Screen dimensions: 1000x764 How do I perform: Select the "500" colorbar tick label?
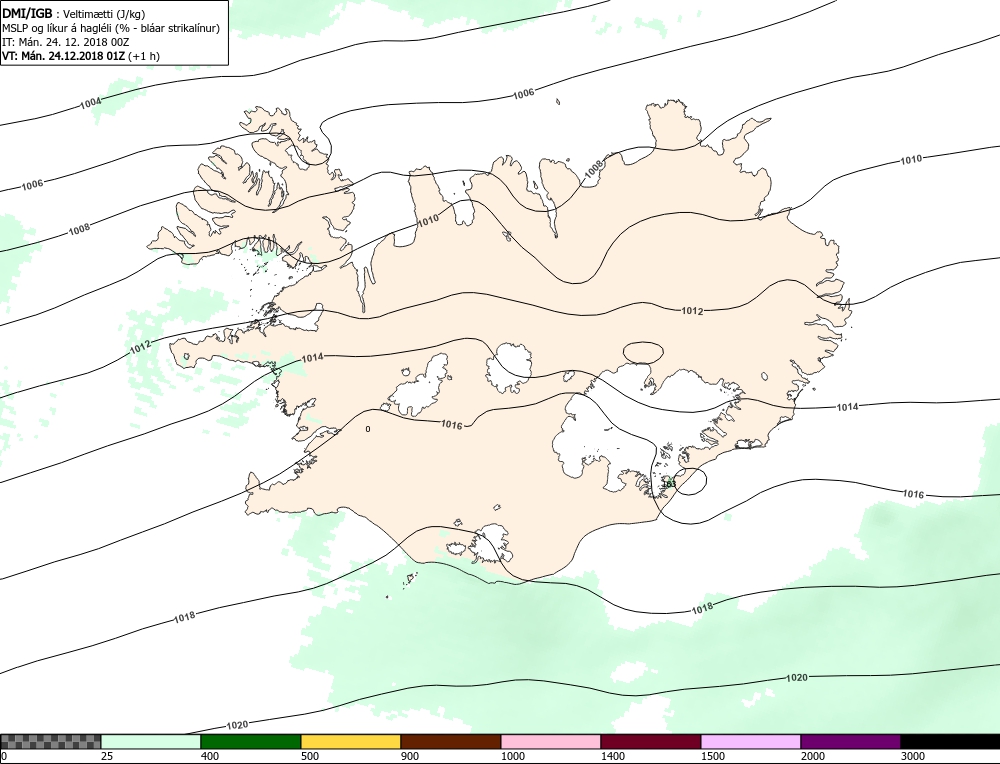[x=310, y=756]
